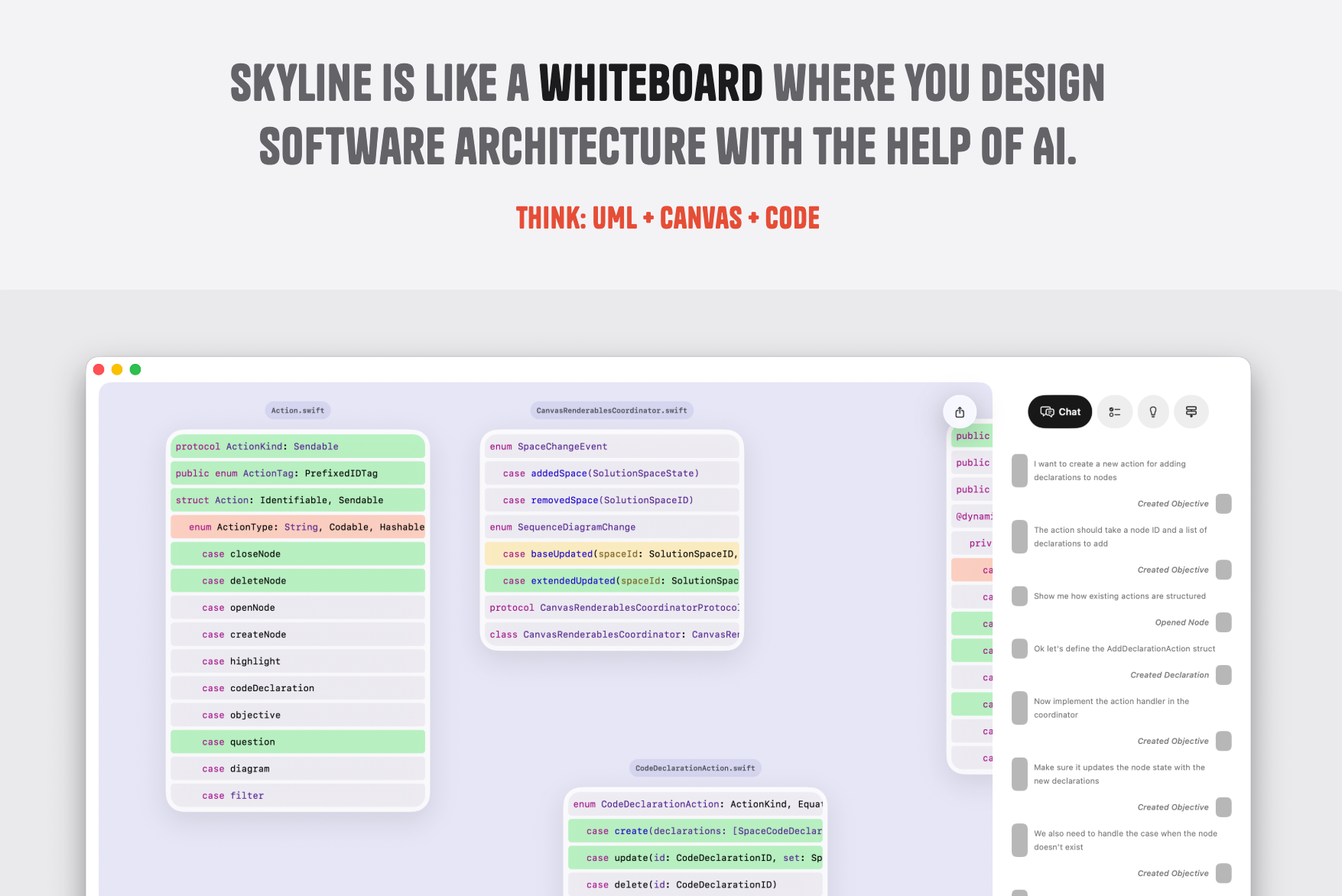Click the cut-off '@dynami' row

pos(972,516)
